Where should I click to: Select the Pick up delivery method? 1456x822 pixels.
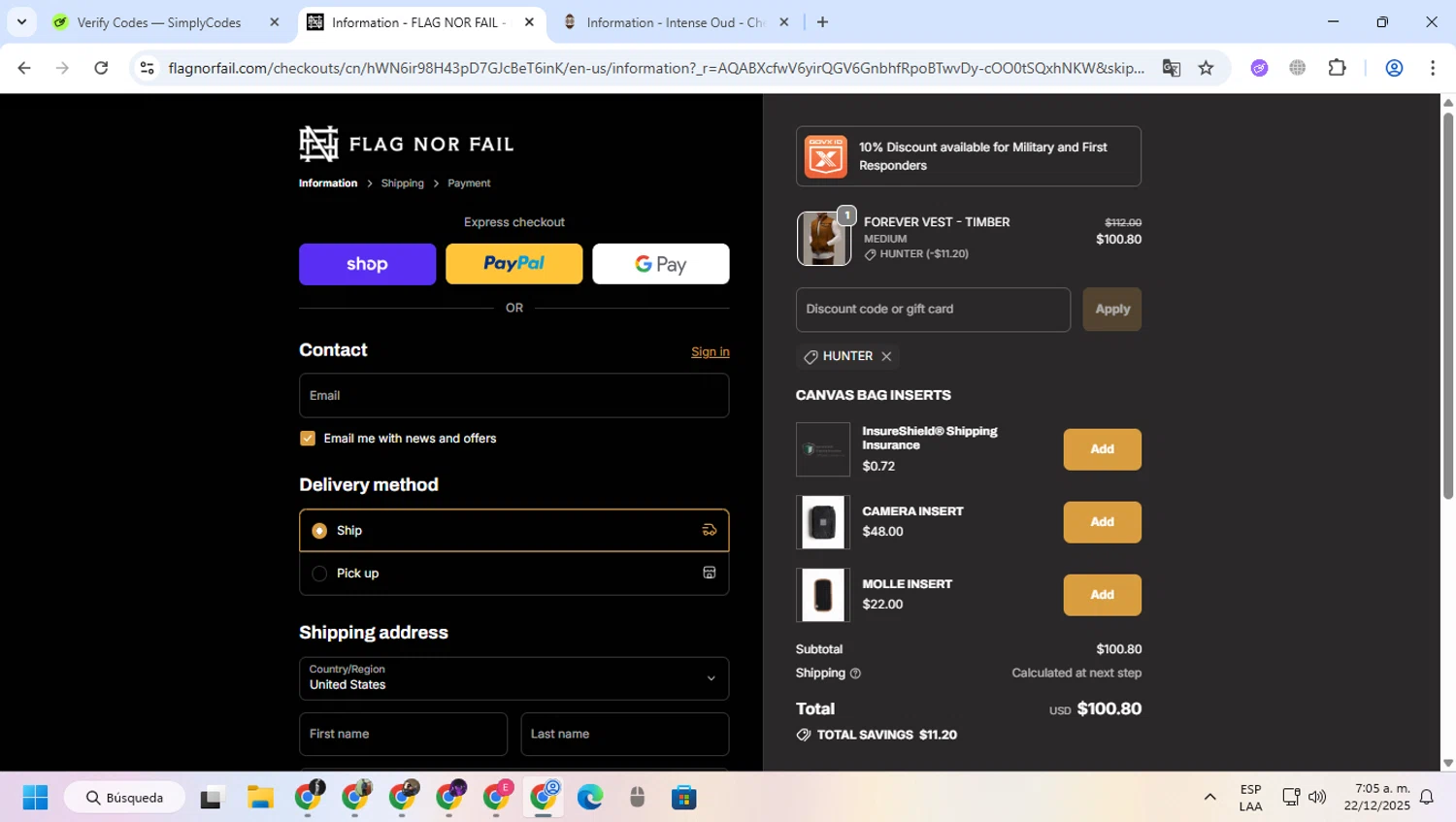(513, 573)
